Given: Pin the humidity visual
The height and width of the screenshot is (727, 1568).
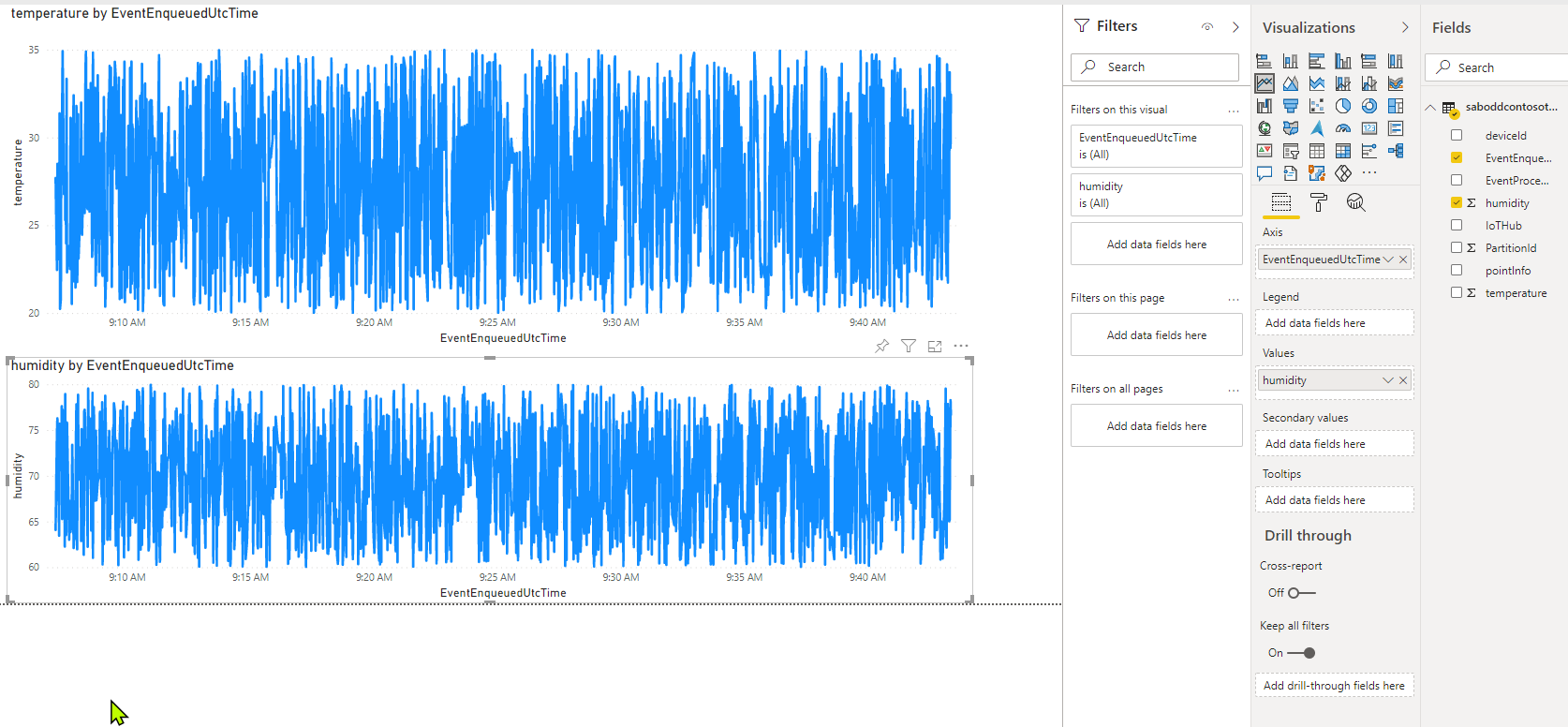Looking at the screenshot, I should pyautogui.click(x=881, y=346).
